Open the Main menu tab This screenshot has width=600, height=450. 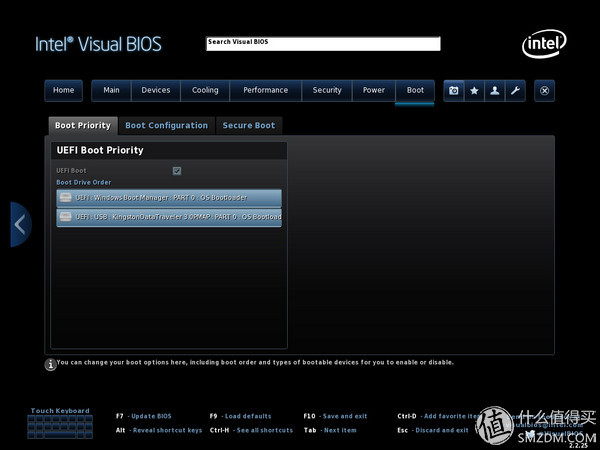pos(111,91)
